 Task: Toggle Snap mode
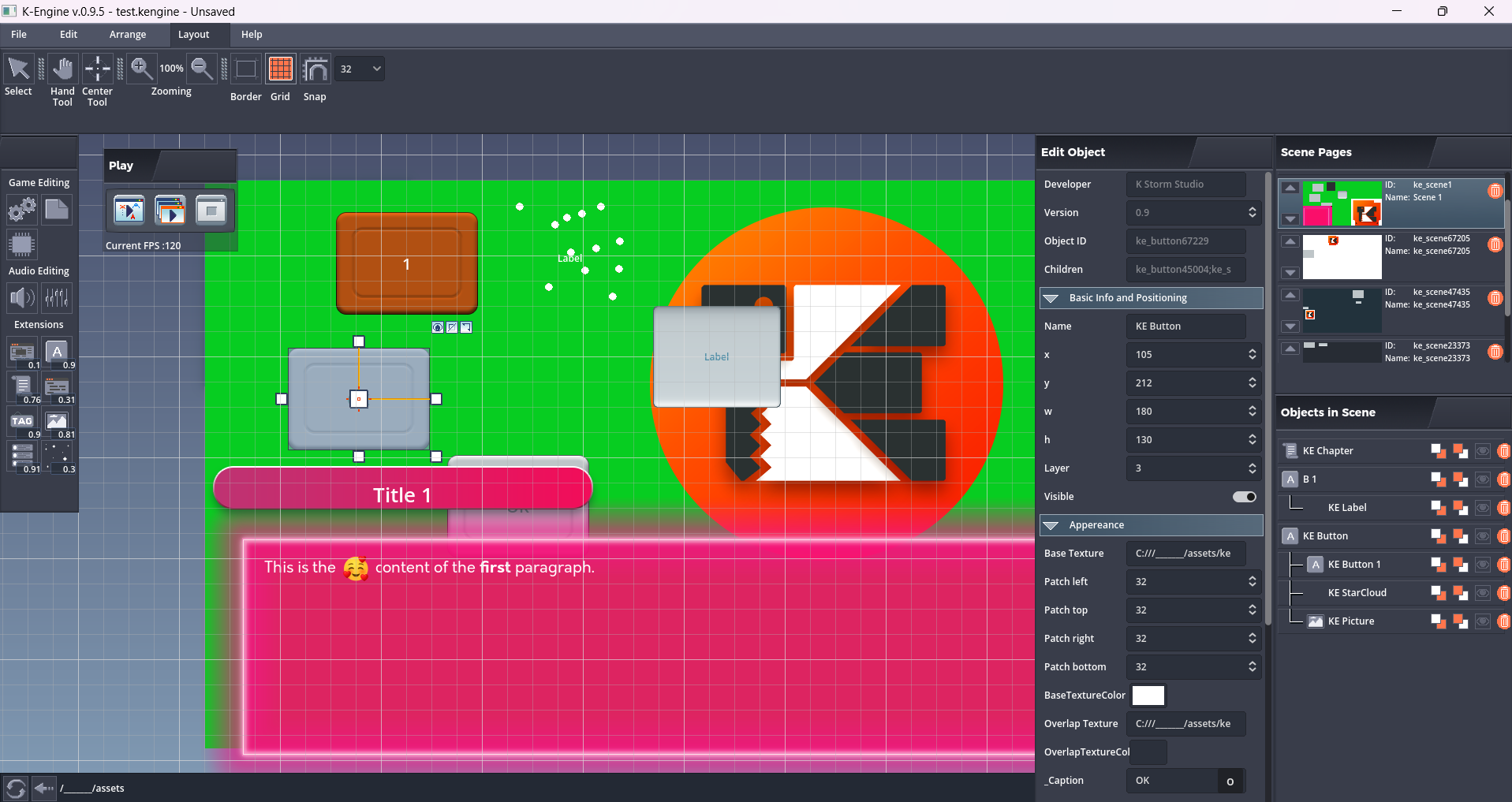pos(315,69)
